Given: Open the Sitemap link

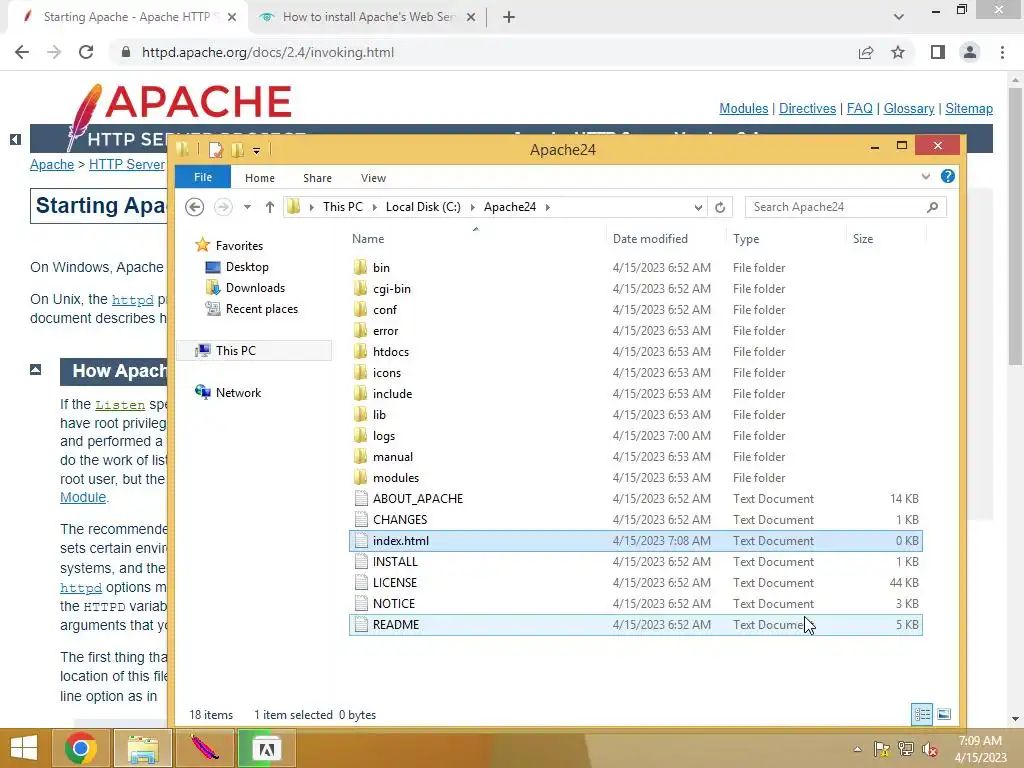Looking at the screenshot, I should [968, 108].
